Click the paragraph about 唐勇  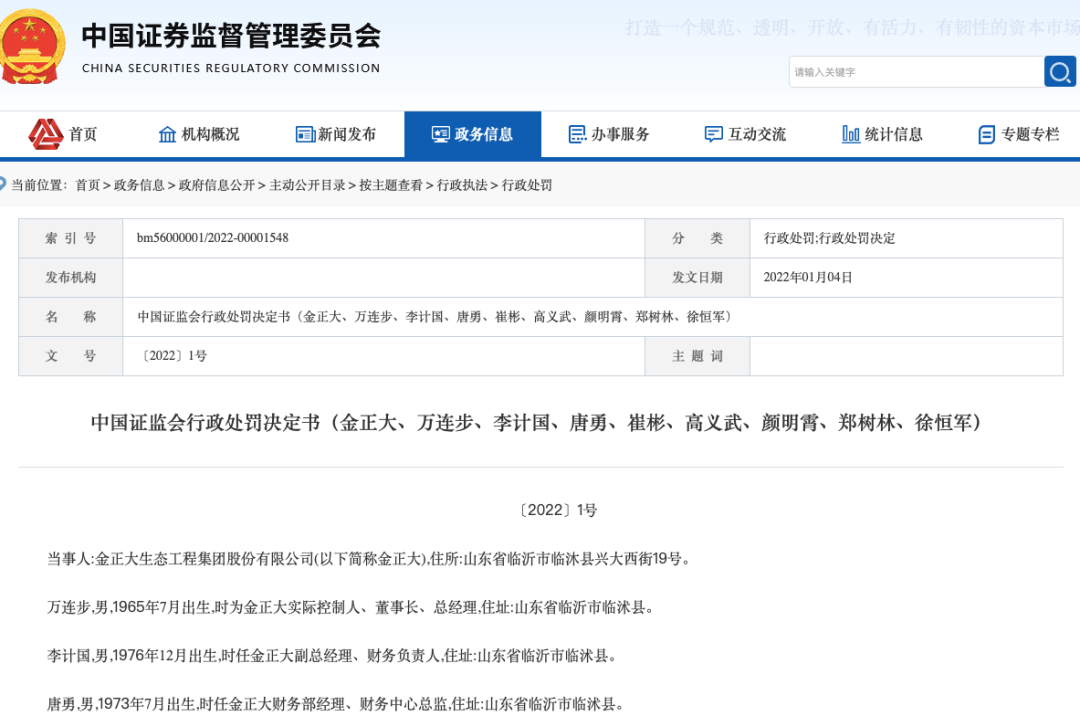[335, 704]
